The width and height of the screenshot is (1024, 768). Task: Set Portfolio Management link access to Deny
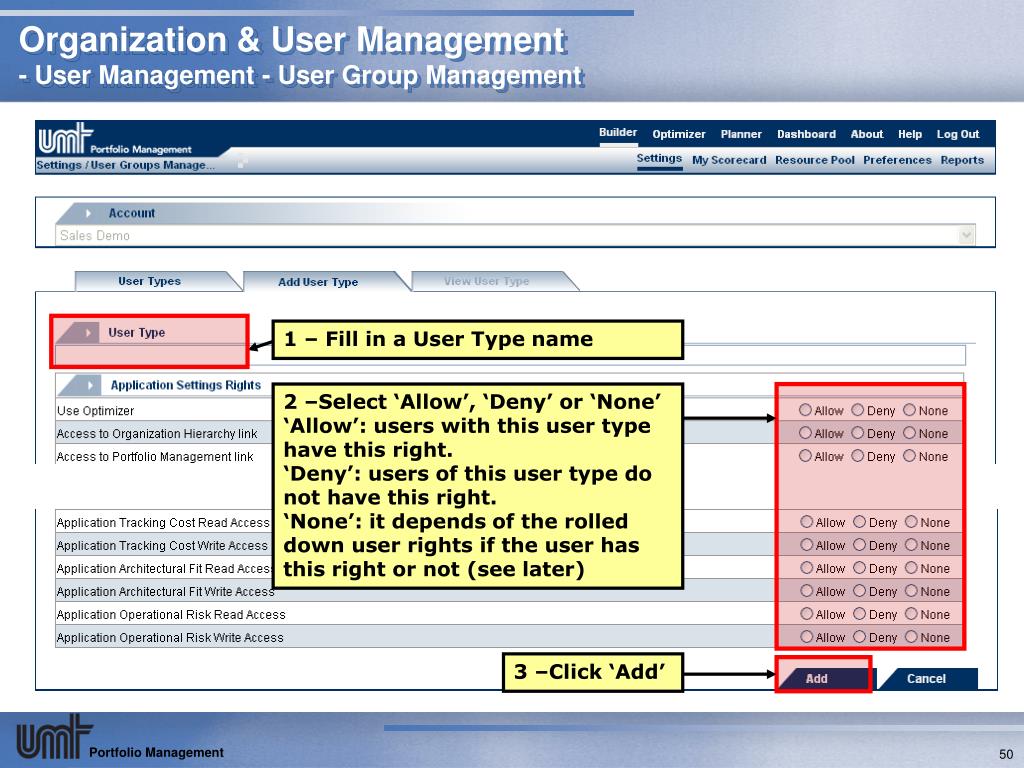[x=857, y=456]
